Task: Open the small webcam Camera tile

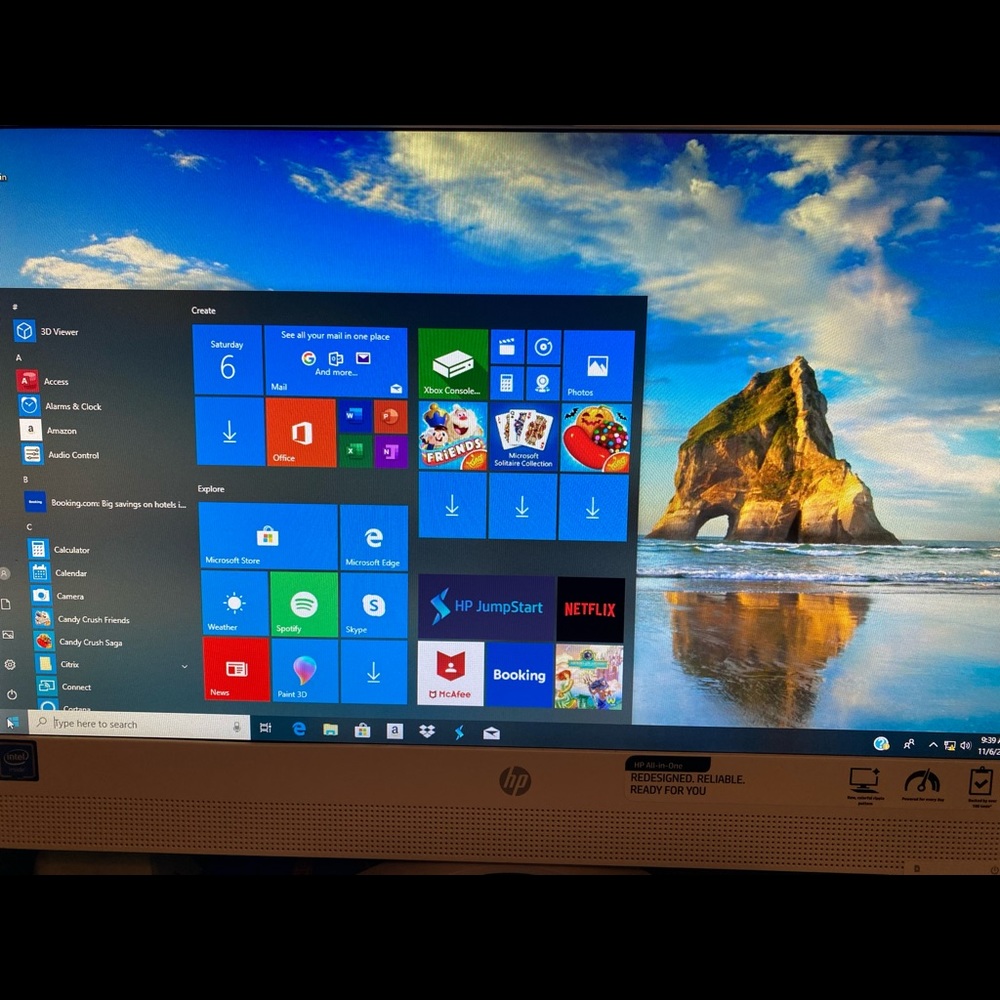Action: tap(543, 383)
